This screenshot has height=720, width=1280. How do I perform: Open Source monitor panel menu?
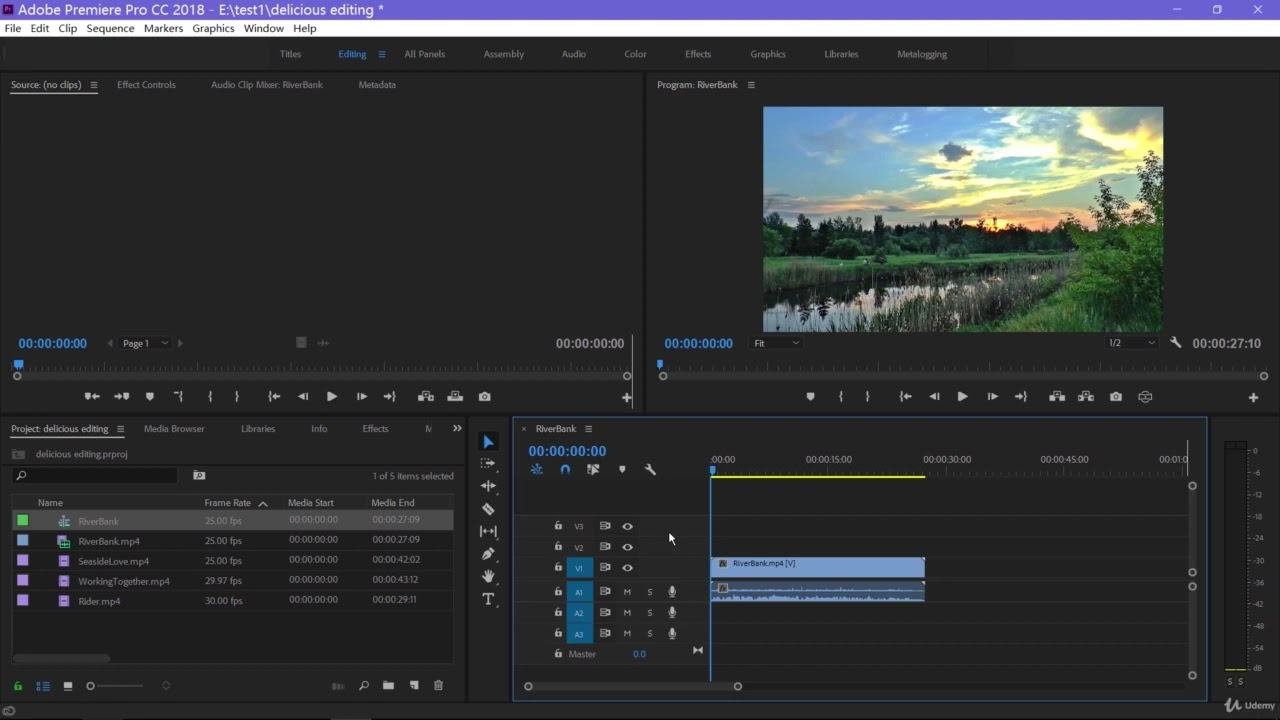[x=94, y=85]
